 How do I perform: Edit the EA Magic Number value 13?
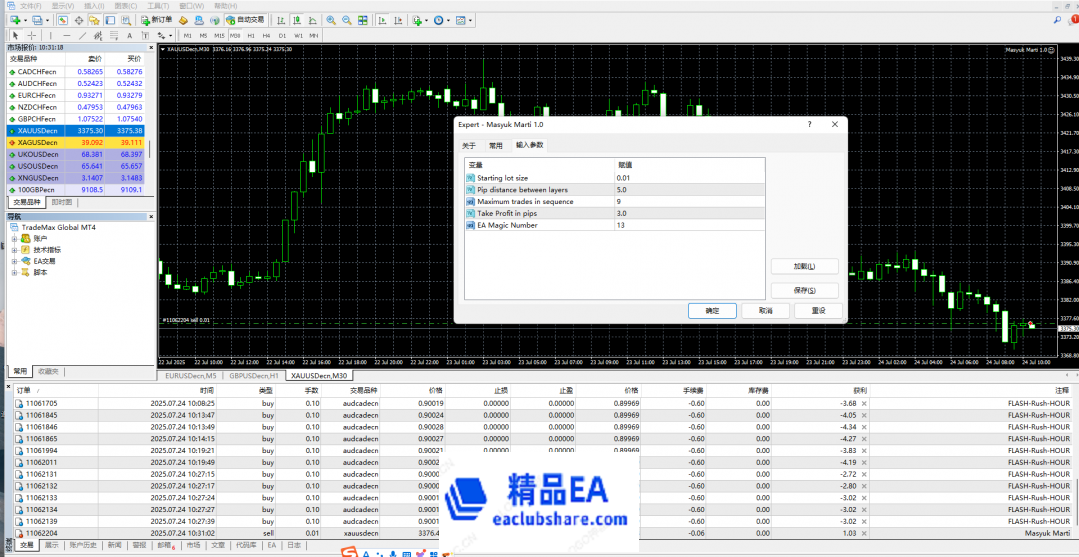(x=688, y=225)
